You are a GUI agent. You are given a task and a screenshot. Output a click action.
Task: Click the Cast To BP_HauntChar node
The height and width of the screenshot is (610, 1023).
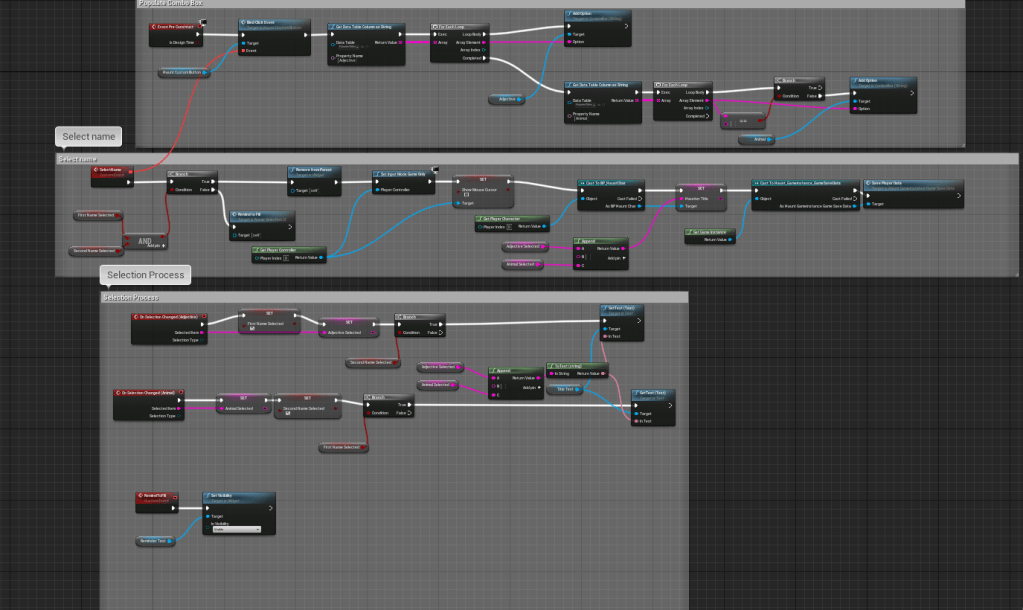[x=610, y=184]
